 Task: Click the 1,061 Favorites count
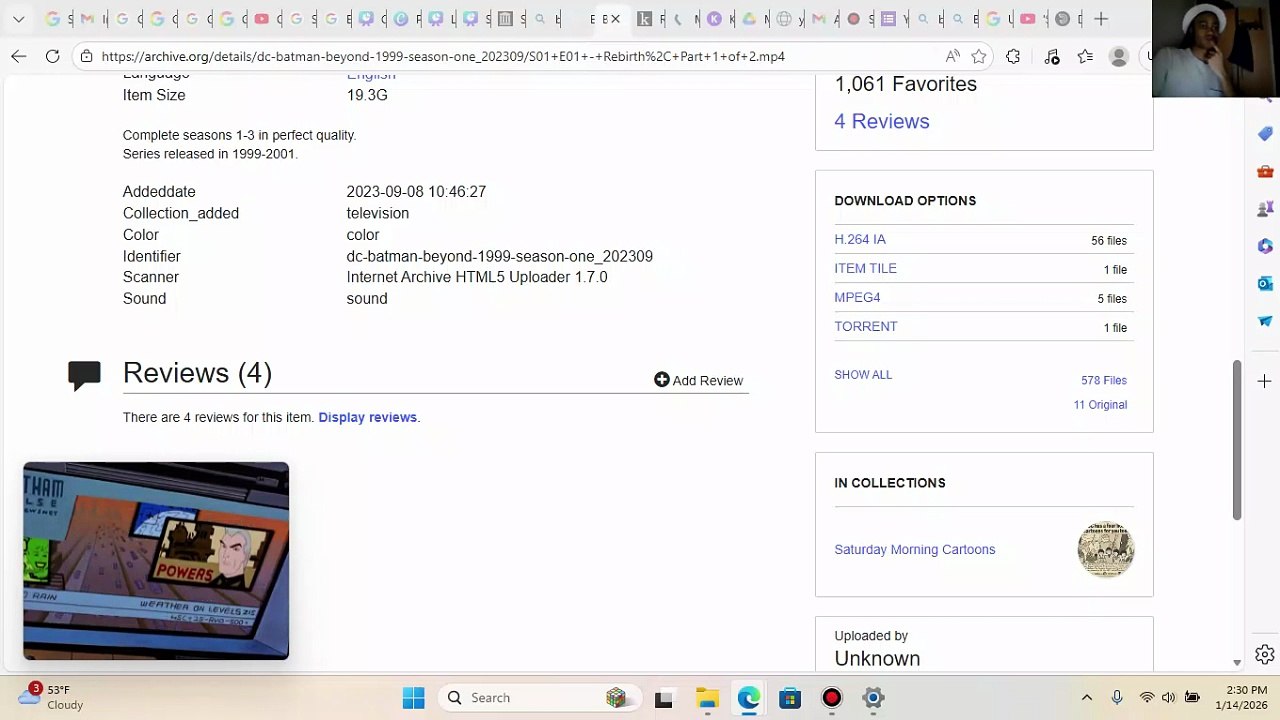[x=906, y=84]
